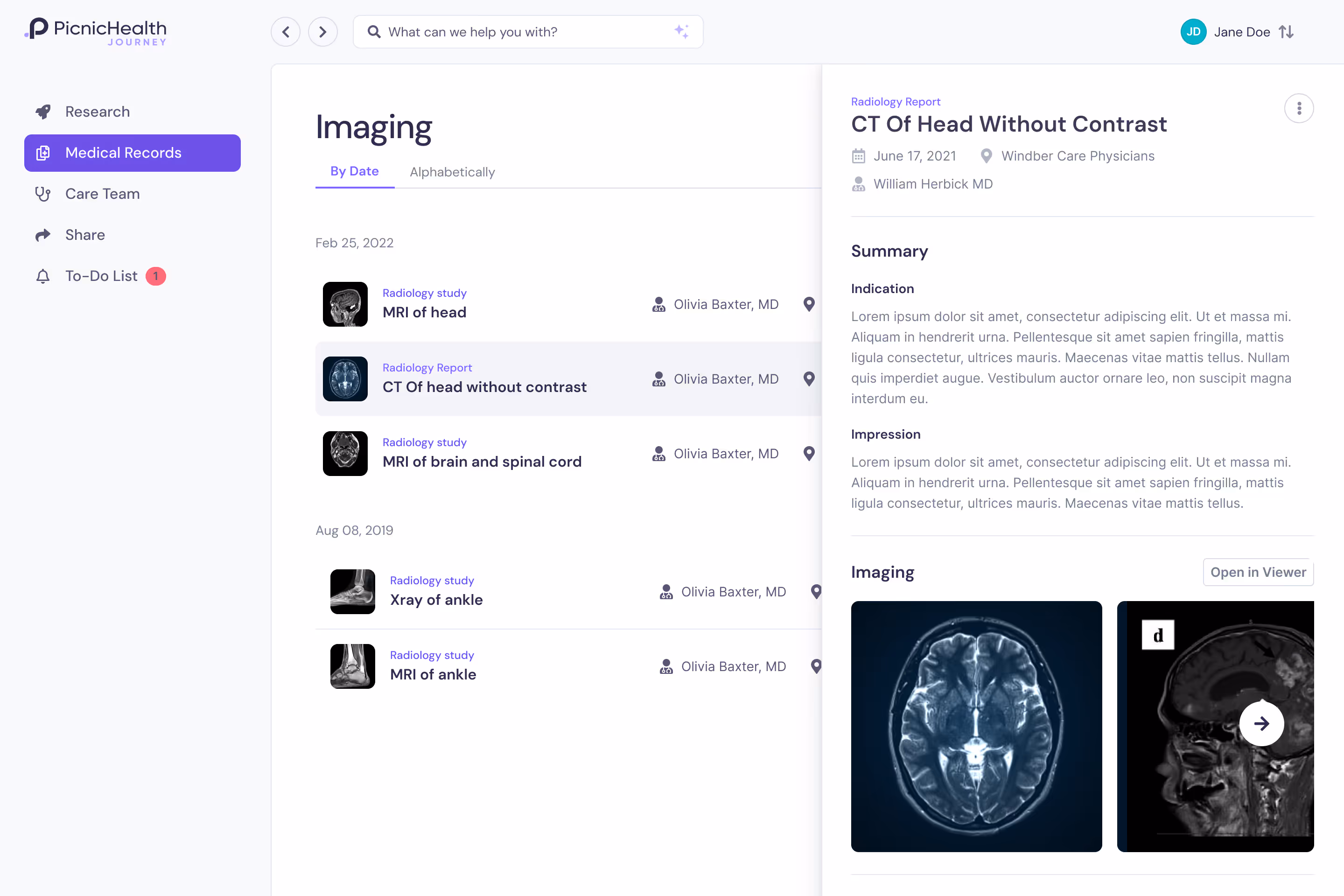Screen dimensions: 1344x896
Task: Go to Care Team section
Action: pyautogui.click(x=102, y=194)
